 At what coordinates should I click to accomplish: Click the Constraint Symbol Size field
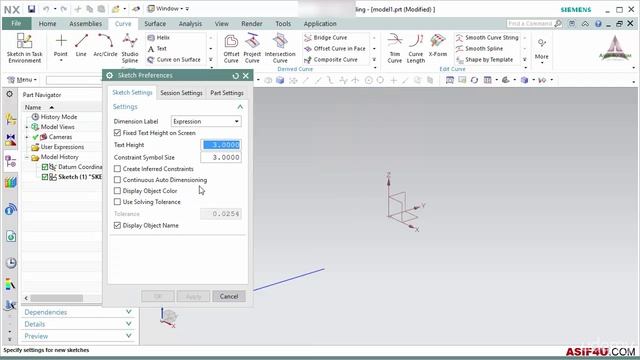tap(221, 158)
